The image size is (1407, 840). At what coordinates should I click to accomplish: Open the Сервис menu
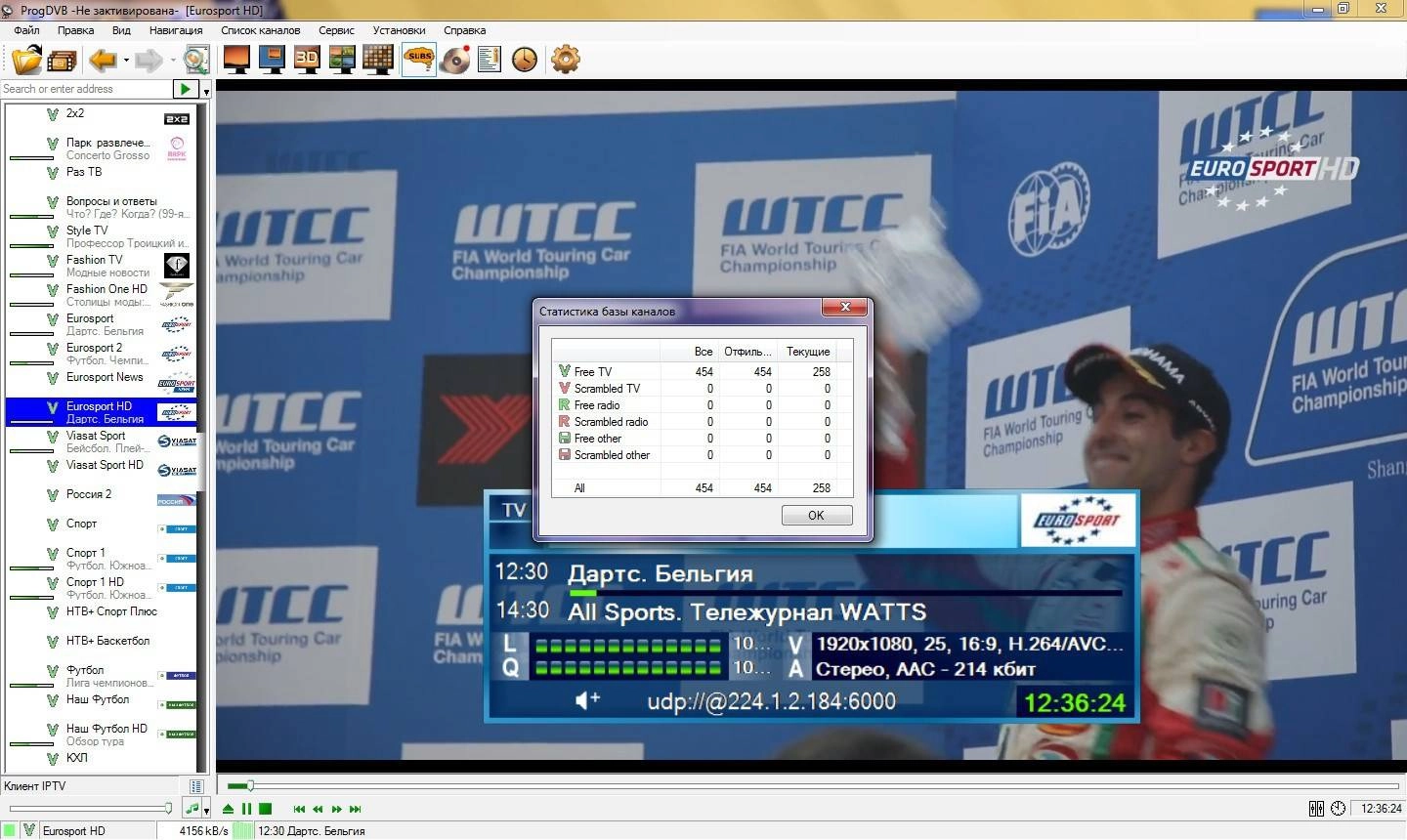click(x=336, y=30)
